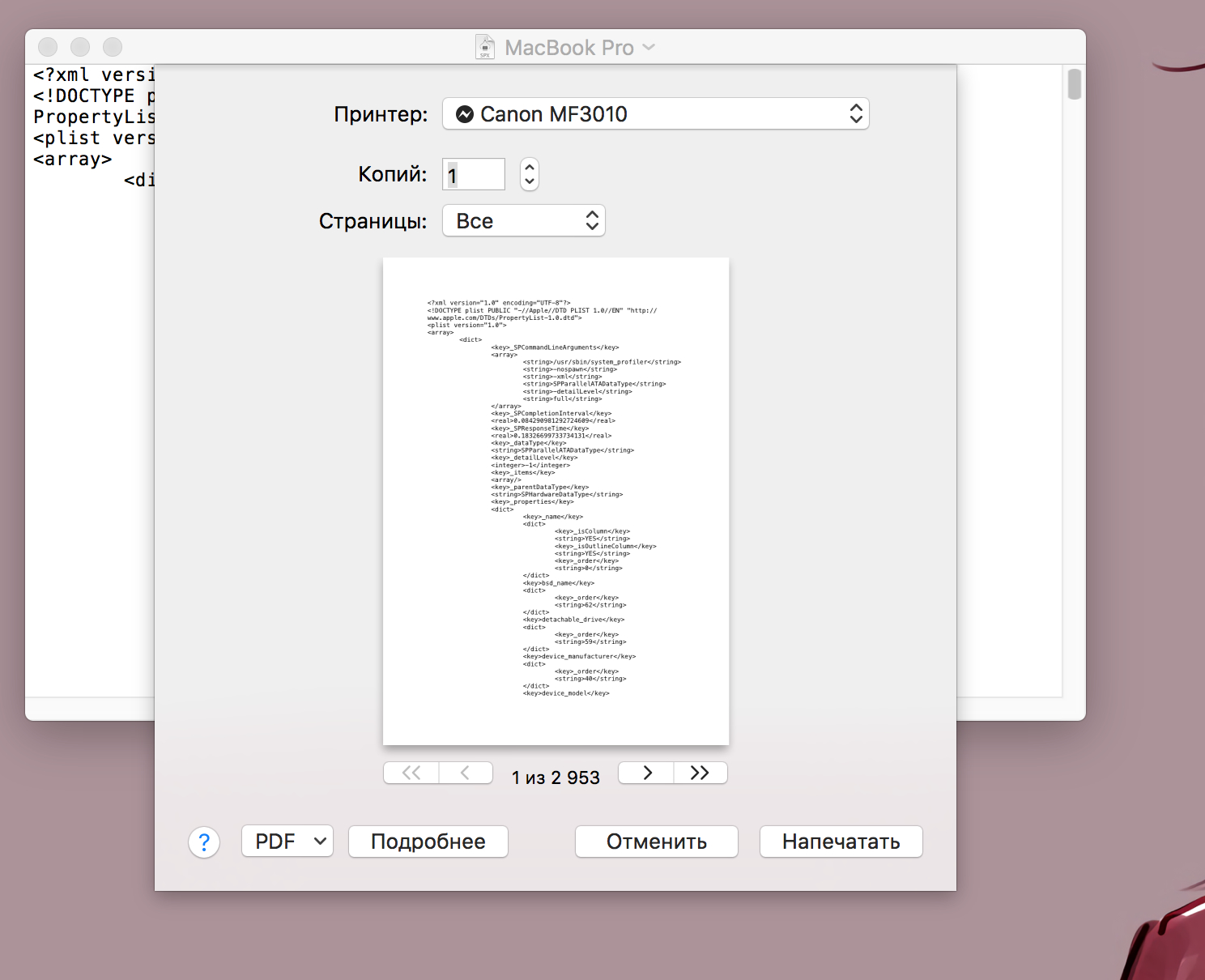This screenshot has width=1205, height=980.
Task: Close the MacBook Pro document window
Action: pyautogui.click(x=48, y=47)
